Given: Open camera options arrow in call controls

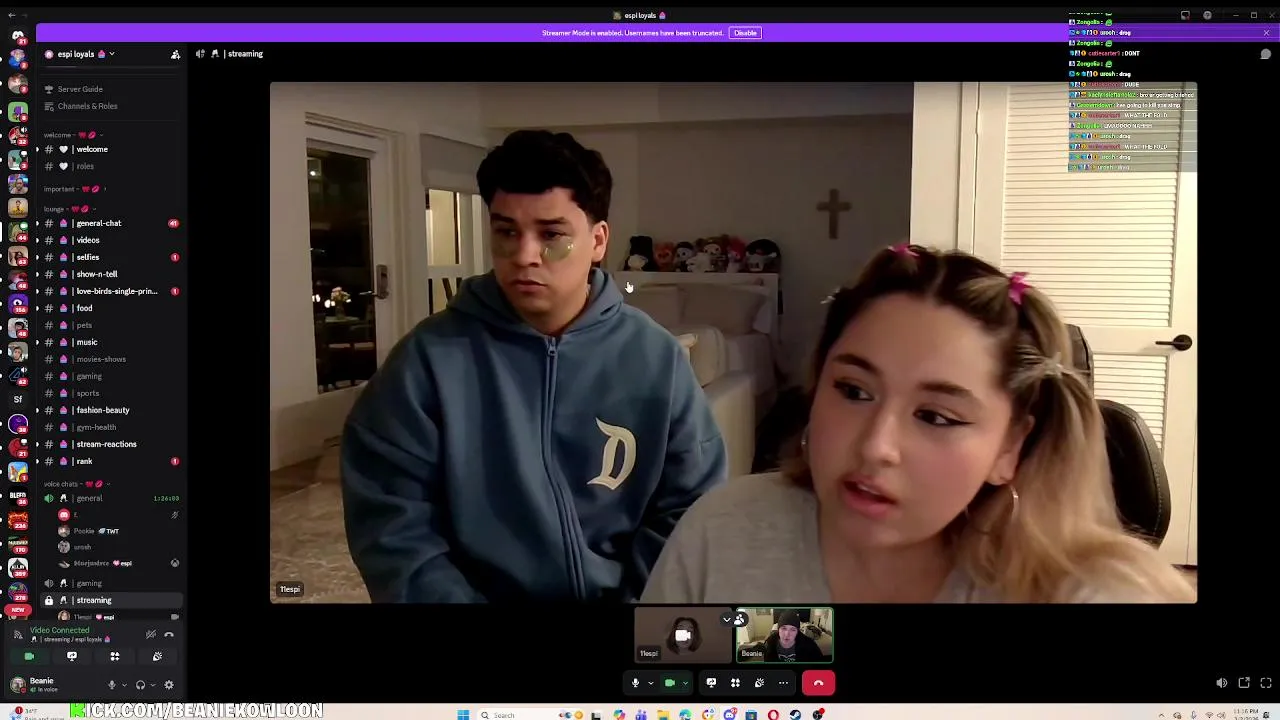Looking at the screenshot, I should (685, 683).
